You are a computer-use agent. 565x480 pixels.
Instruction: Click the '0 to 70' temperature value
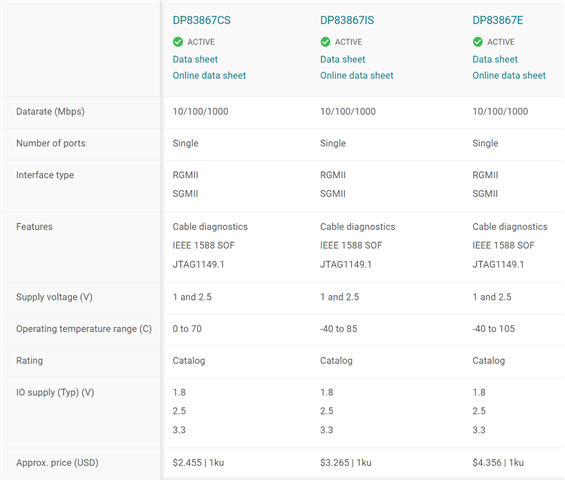click(x=187, y=329)
